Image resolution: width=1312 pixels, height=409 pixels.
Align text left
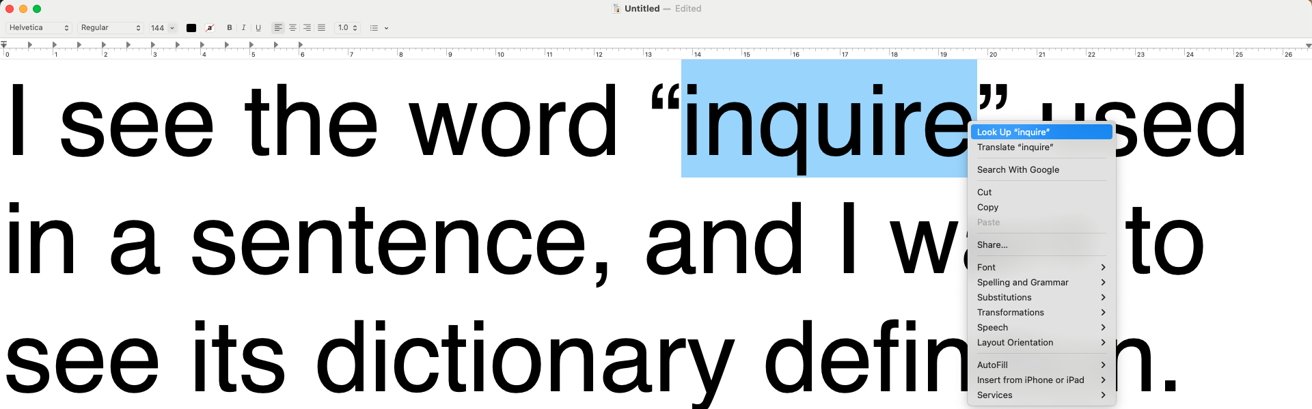tap(278, 28)
